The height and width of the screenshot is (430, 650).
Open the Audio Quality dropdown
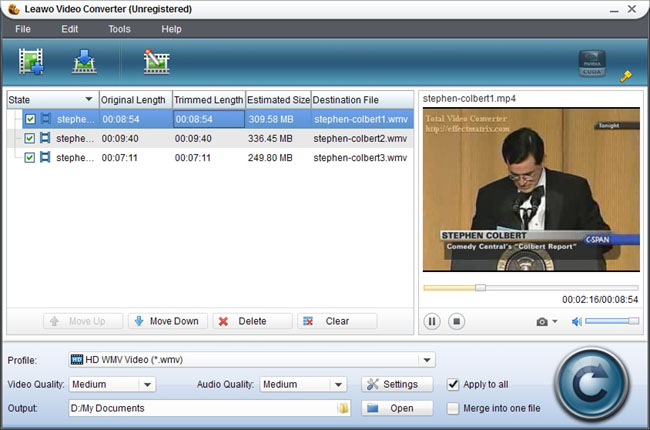pos(338,384)
